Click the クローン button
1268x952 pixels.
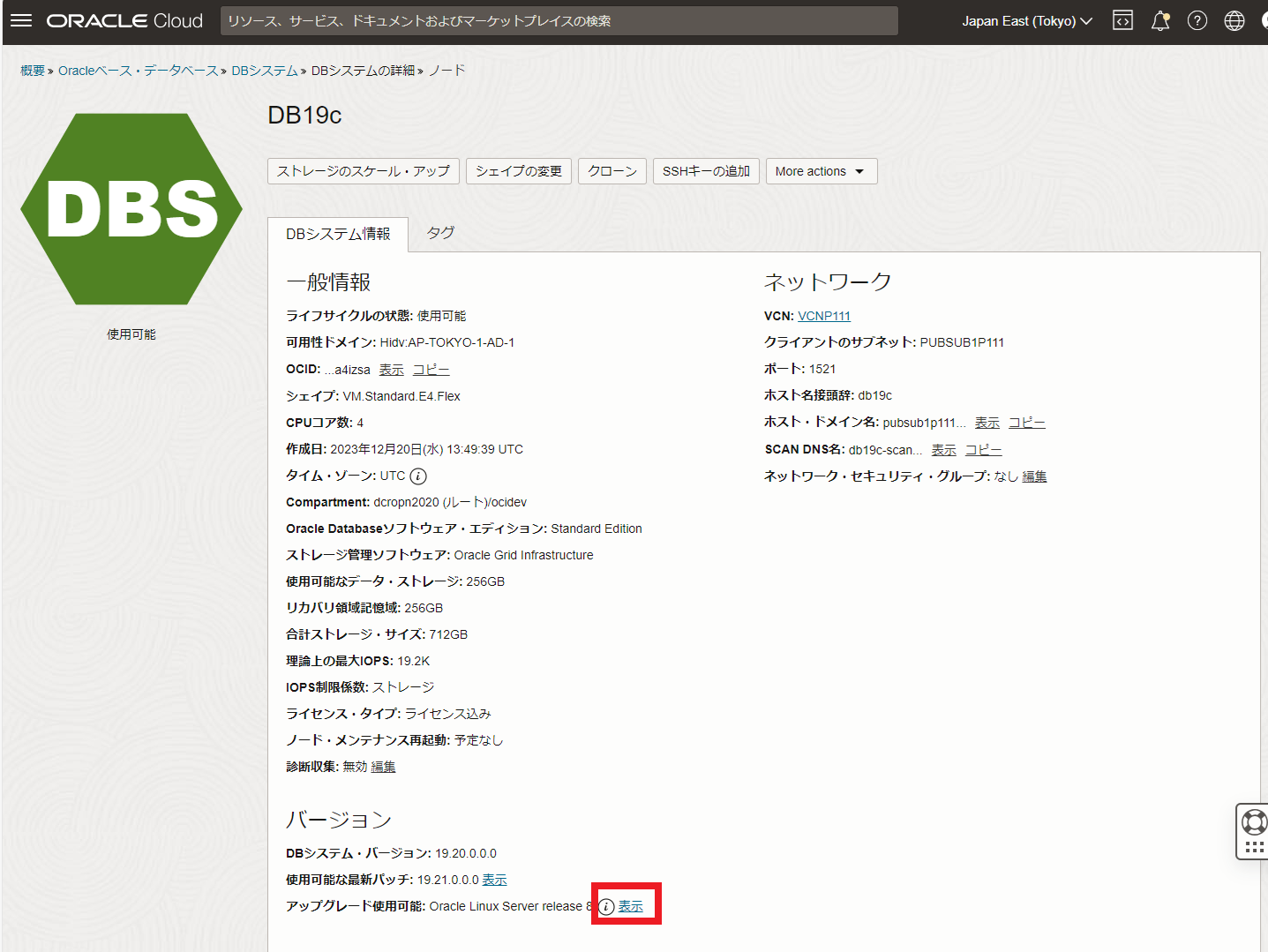click(x=611, y=171)
